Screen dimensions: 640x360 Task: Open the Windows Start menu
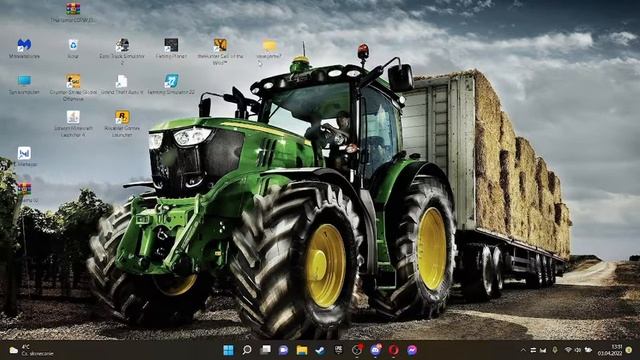click(x=228, y=350)
